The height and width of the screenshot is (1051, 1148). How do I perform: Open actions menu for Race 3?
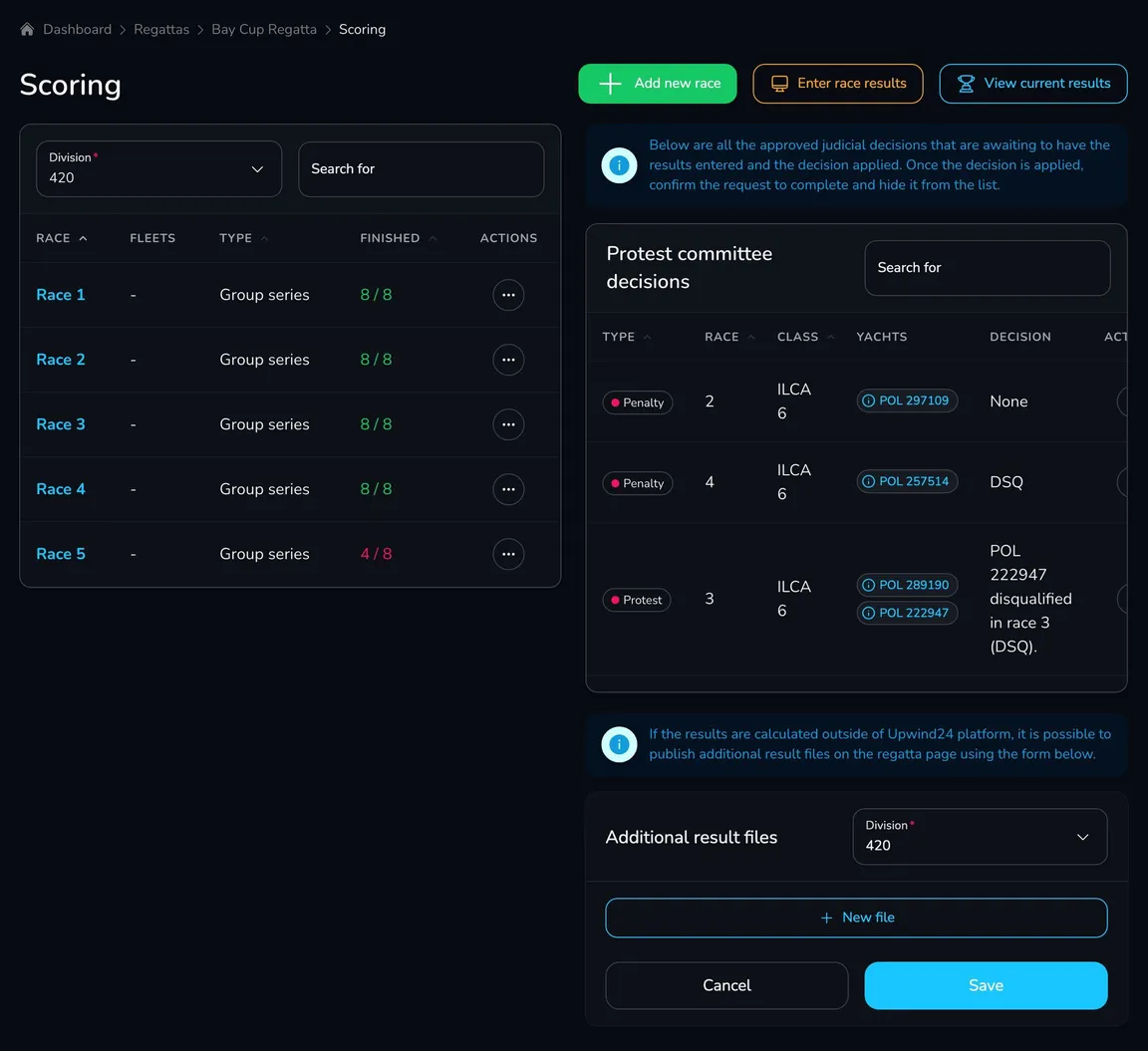click(x=508, y=424)
